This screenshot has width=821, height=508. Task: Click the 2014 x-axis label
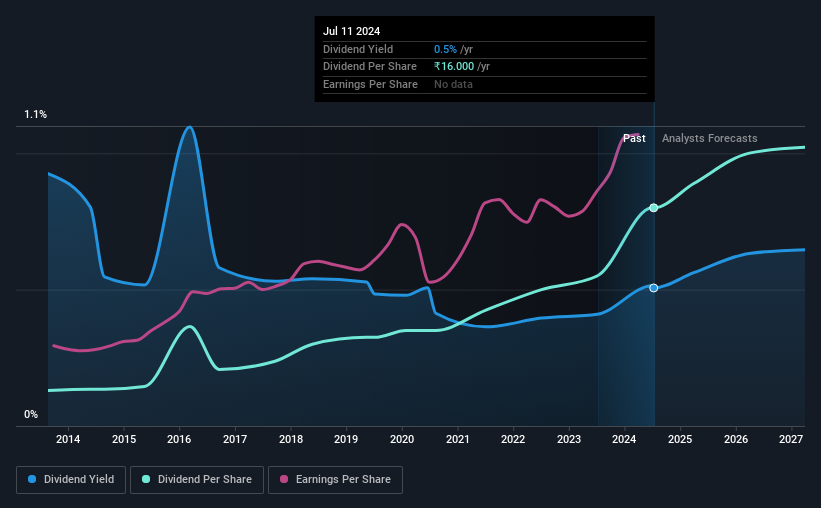point(68,439)
